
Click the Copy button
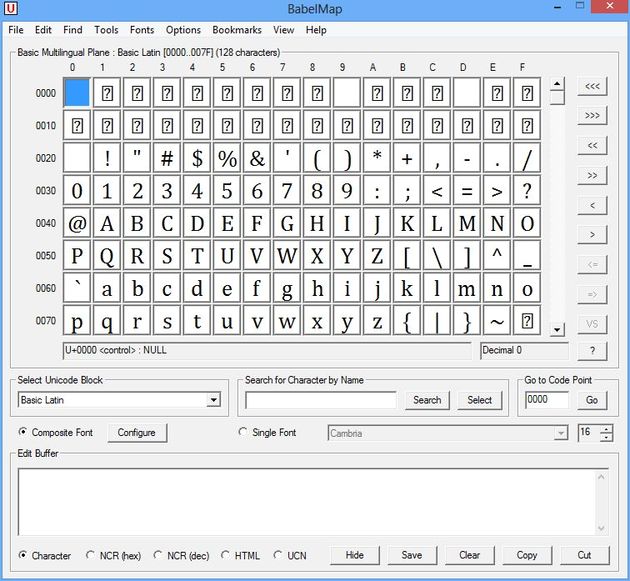pos(527,555)
